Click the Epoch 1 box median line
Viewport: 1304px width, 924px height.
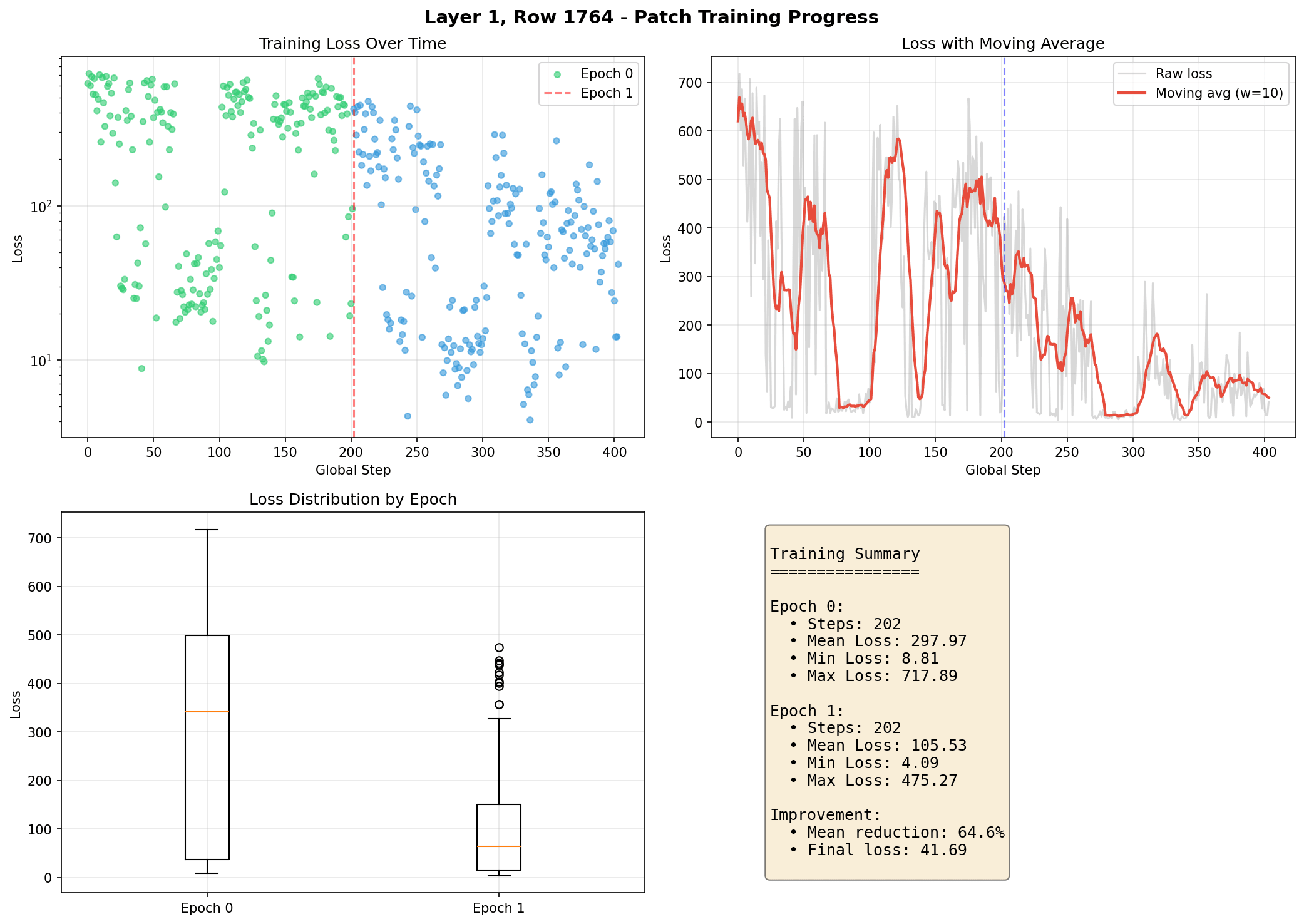point(499,846)
